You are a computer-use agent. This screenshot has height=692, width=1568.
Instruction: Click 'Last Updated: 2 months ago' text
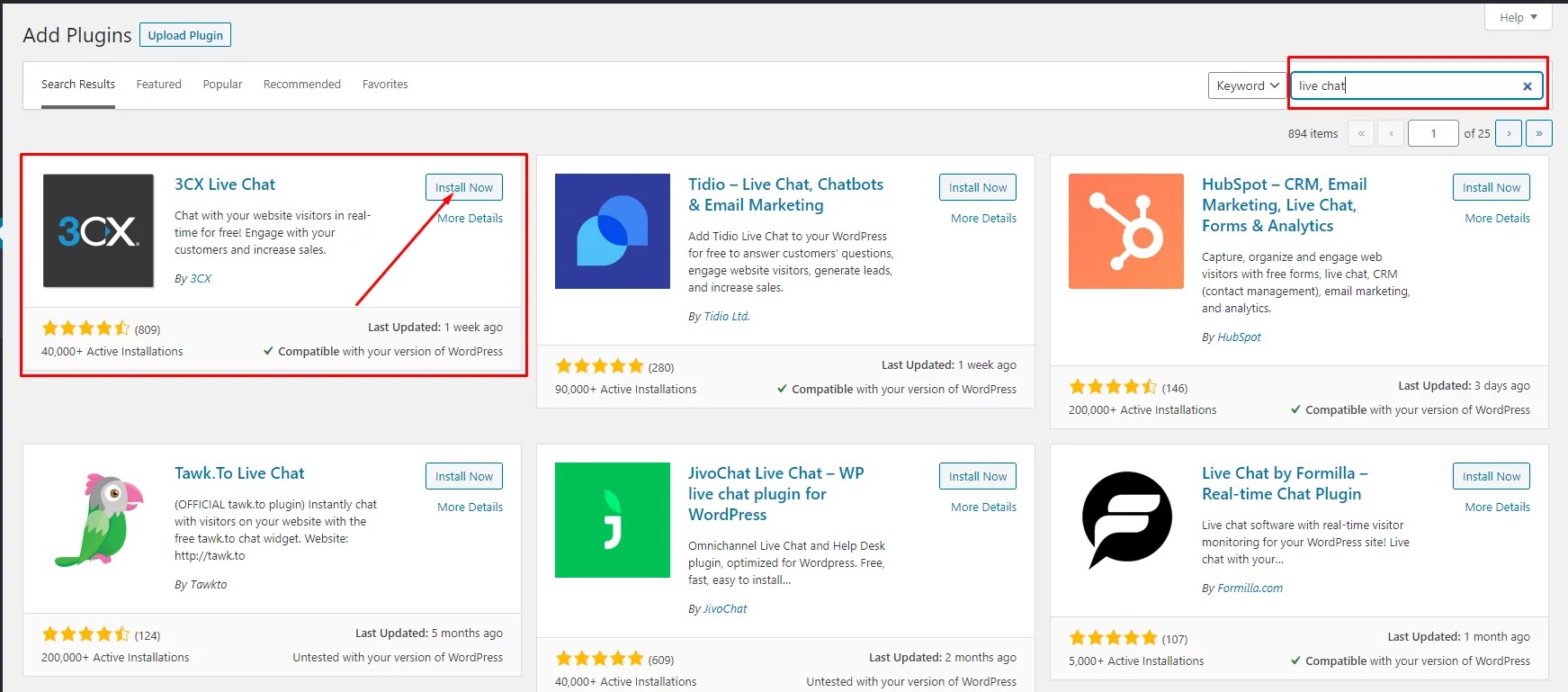coord(943,658)
